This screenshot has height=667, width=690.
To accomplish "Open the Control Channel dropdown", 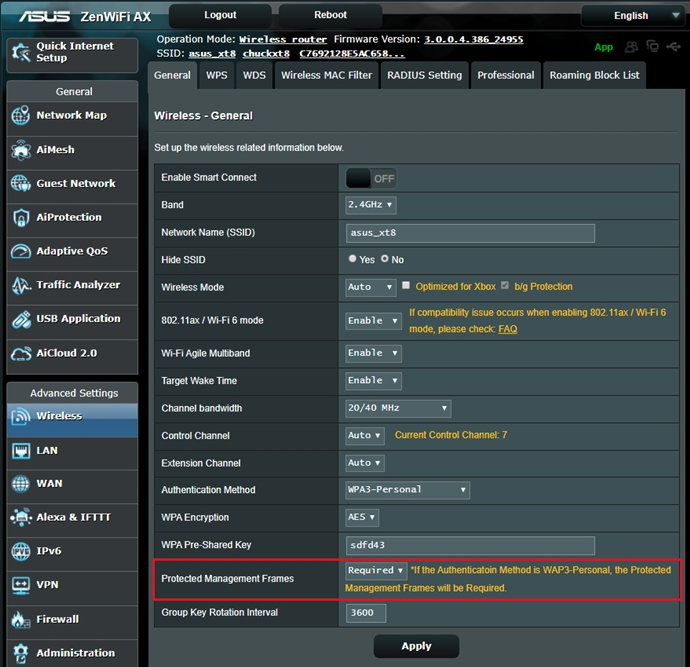I will point(365,436).
